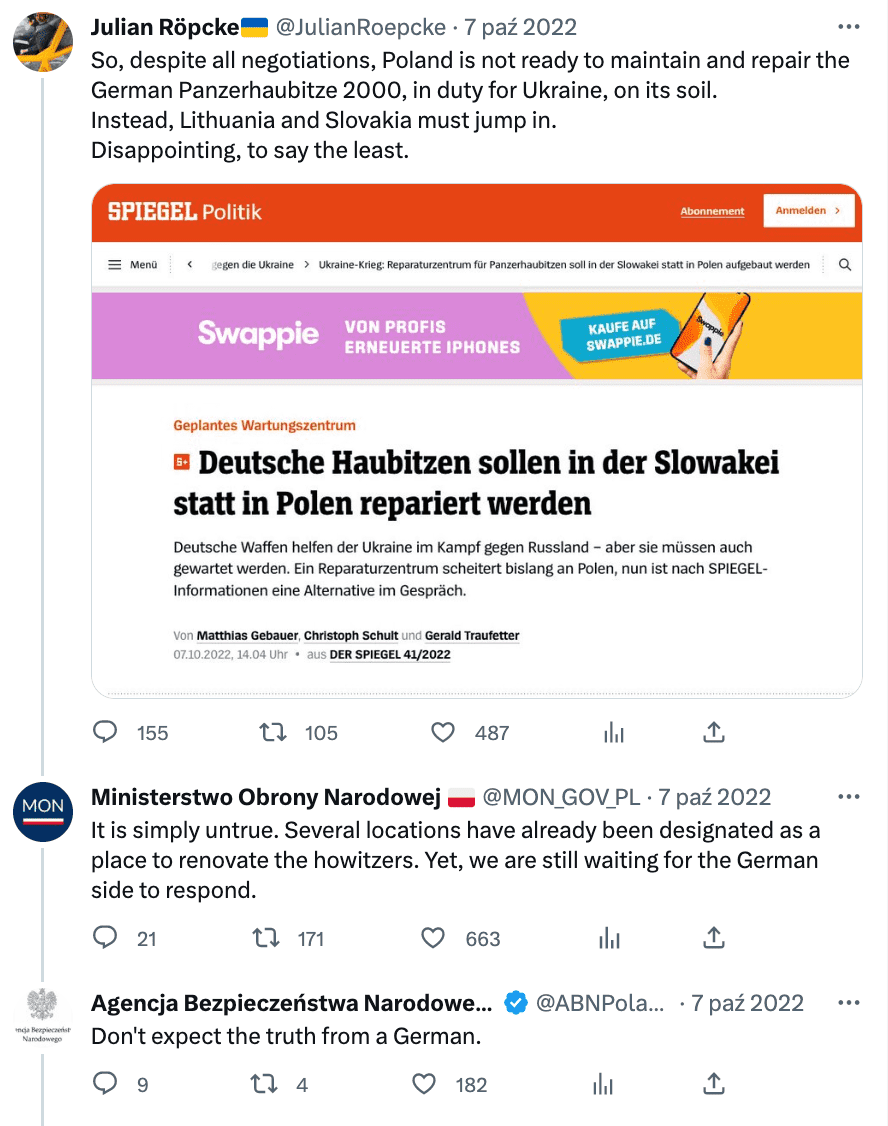Retweet the Ministerstwo Obrony Narodowej reply
This screenshot has height=1126, width=888.
(264, 939)
